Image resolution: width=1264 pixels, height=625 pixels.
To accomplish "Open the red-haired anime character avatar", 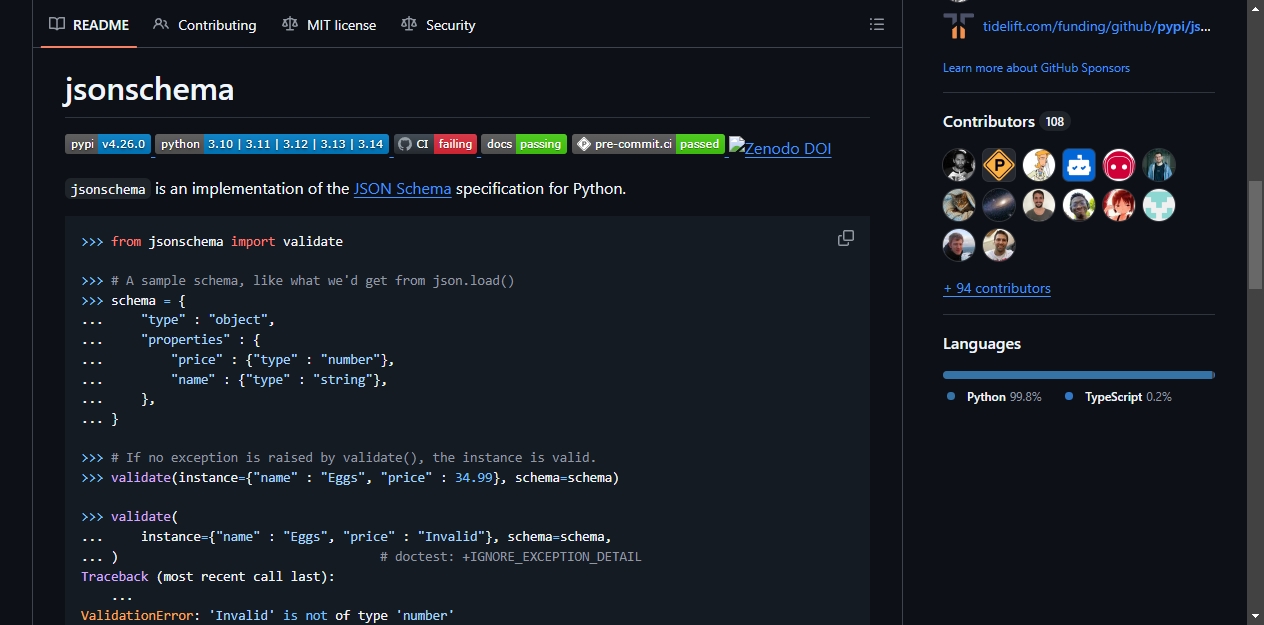I will tap(1119, 205).
